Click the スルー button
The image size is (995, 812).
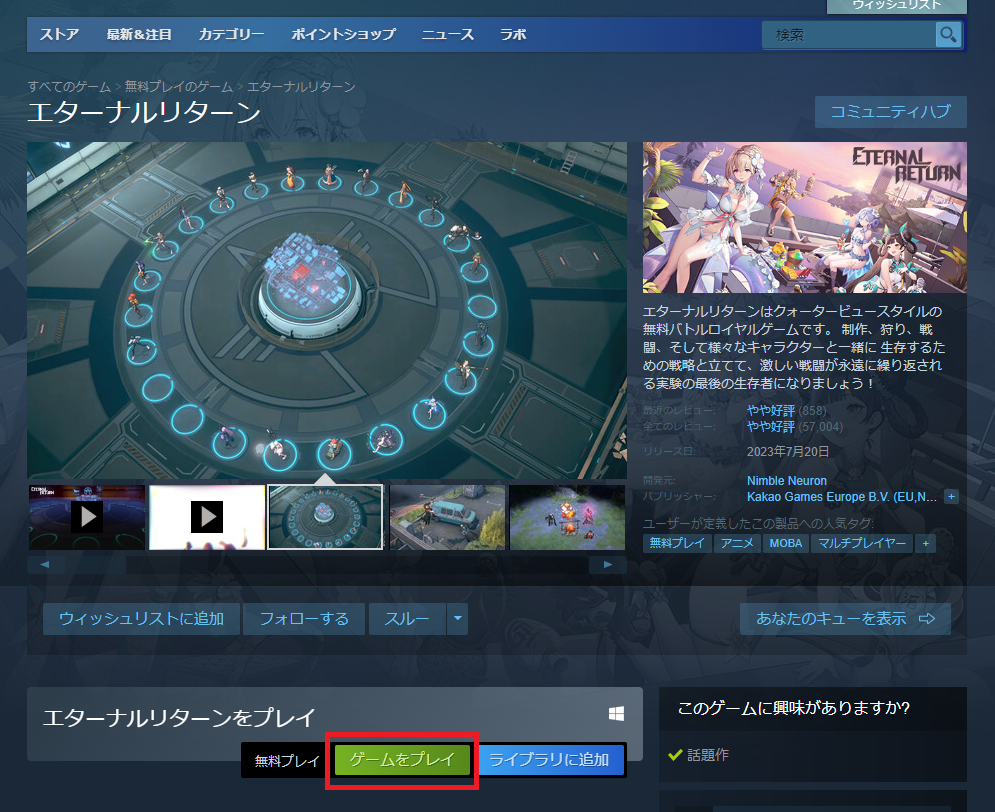407,619
